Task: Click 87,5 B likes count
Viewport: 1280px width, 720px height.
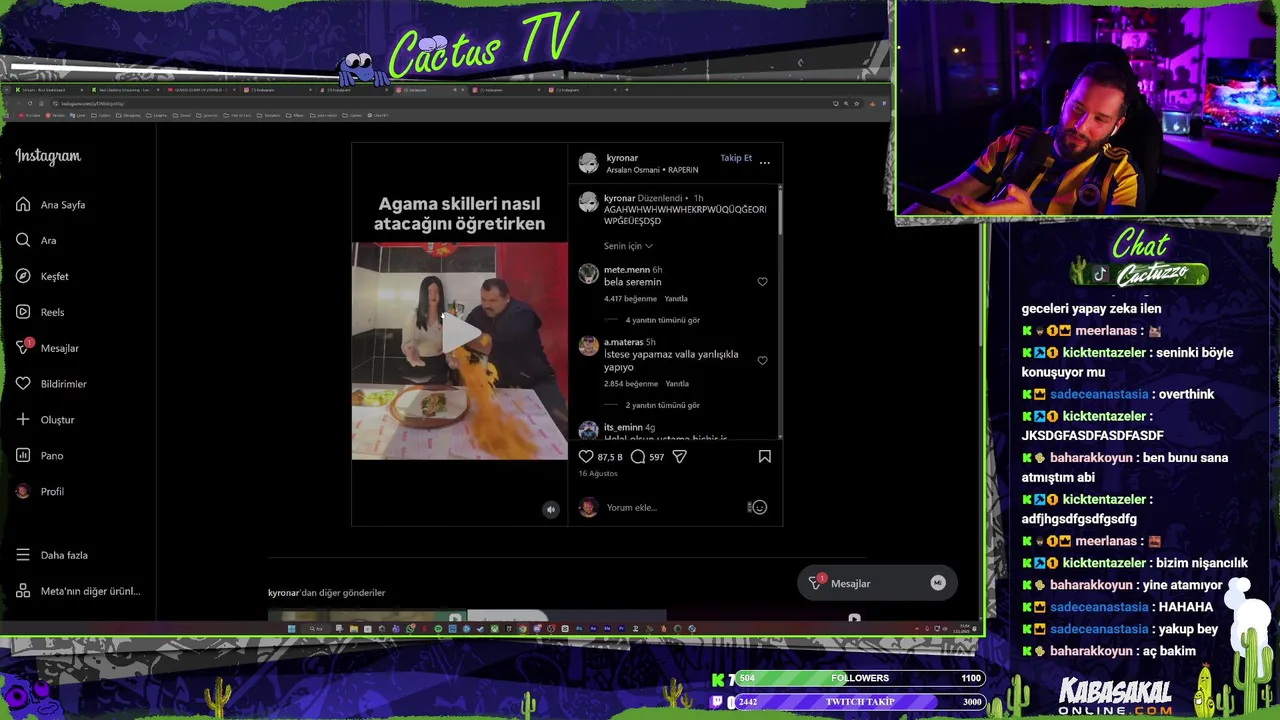Action: click(610, 457)
